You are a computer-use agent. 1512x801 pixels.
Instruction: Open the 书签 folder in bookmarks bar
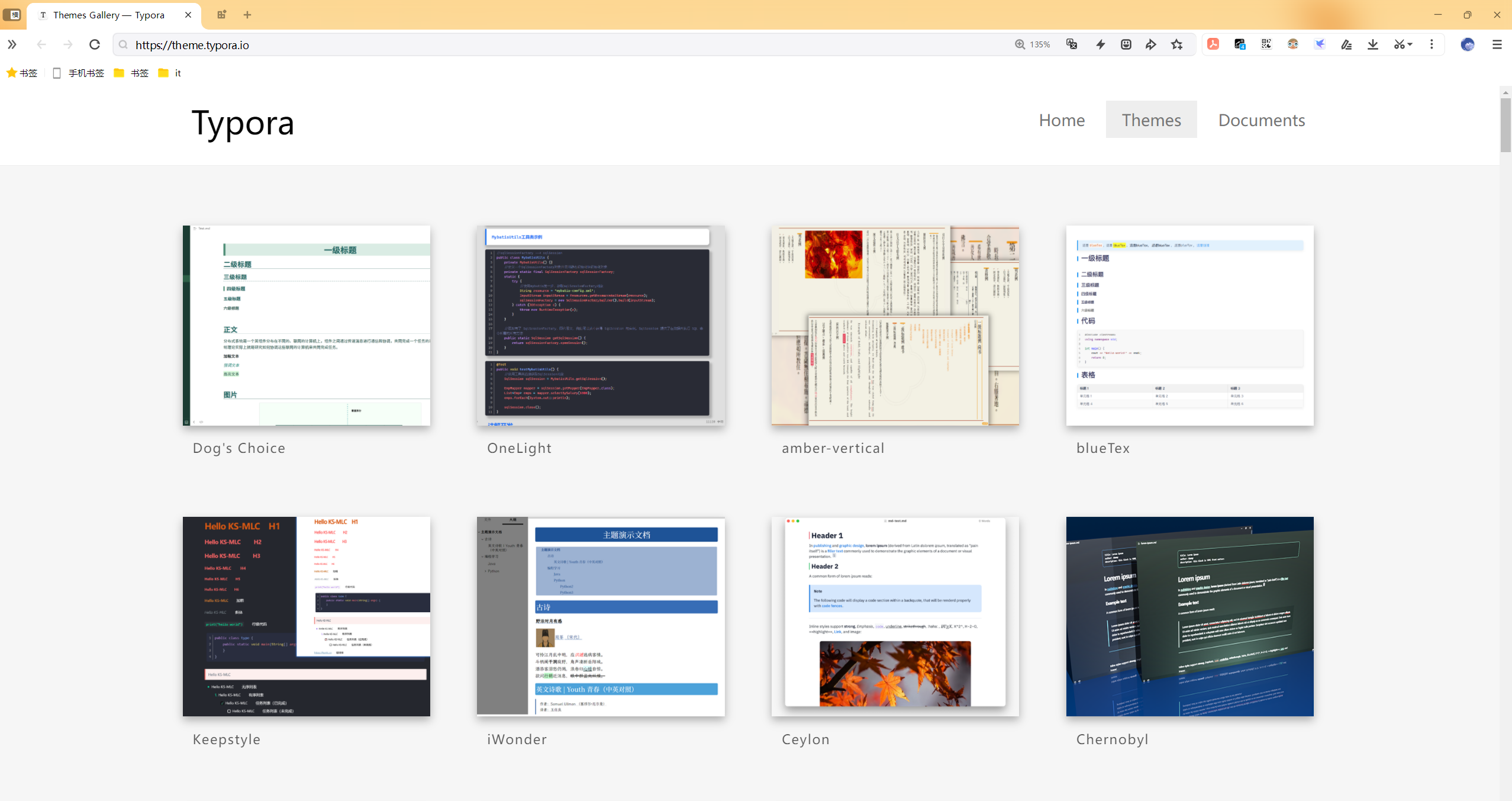(131, 73)
